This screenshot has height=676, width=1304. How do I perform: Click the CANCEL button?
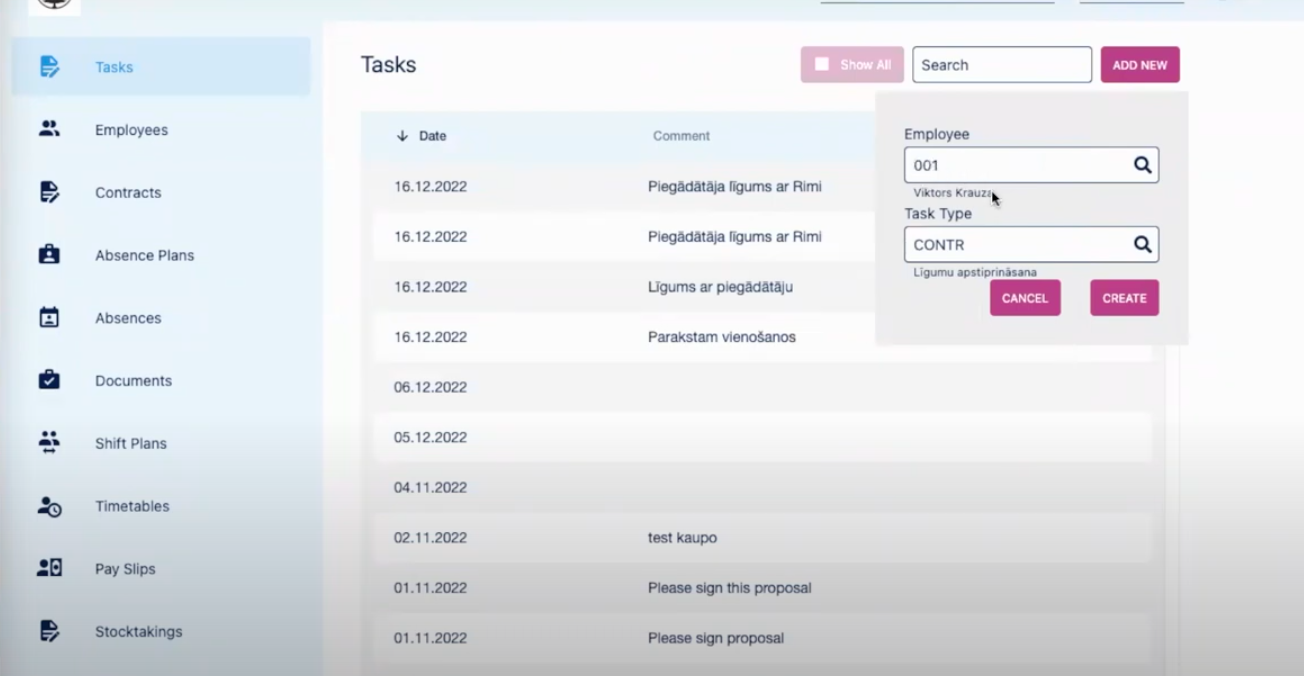pos(1024,298)
